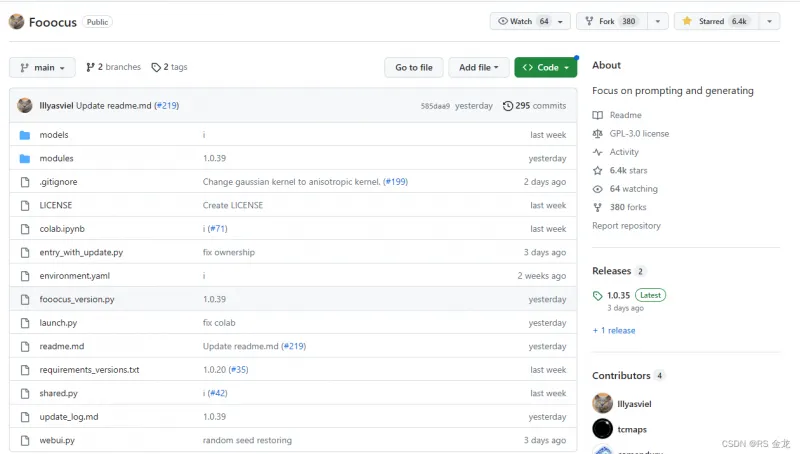Click the tcmaps contributor avatar
The width and height of the screenshot is (800, 454).
click(x=602, y=429)
